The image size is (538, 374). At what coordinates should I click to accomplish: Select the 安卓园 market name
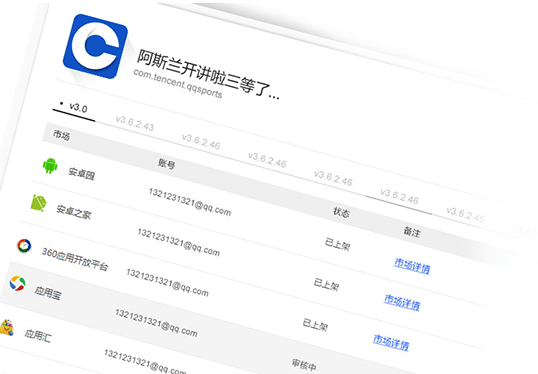81,174
